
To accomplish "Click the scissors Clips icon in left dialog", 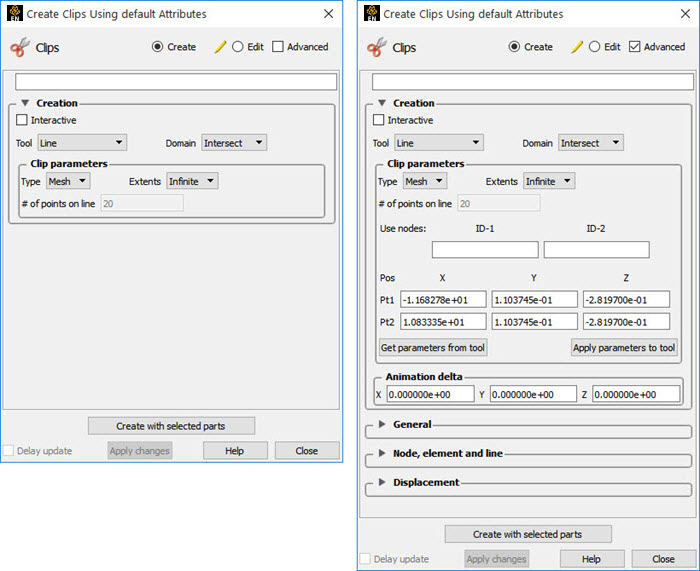I will [20, 47].
